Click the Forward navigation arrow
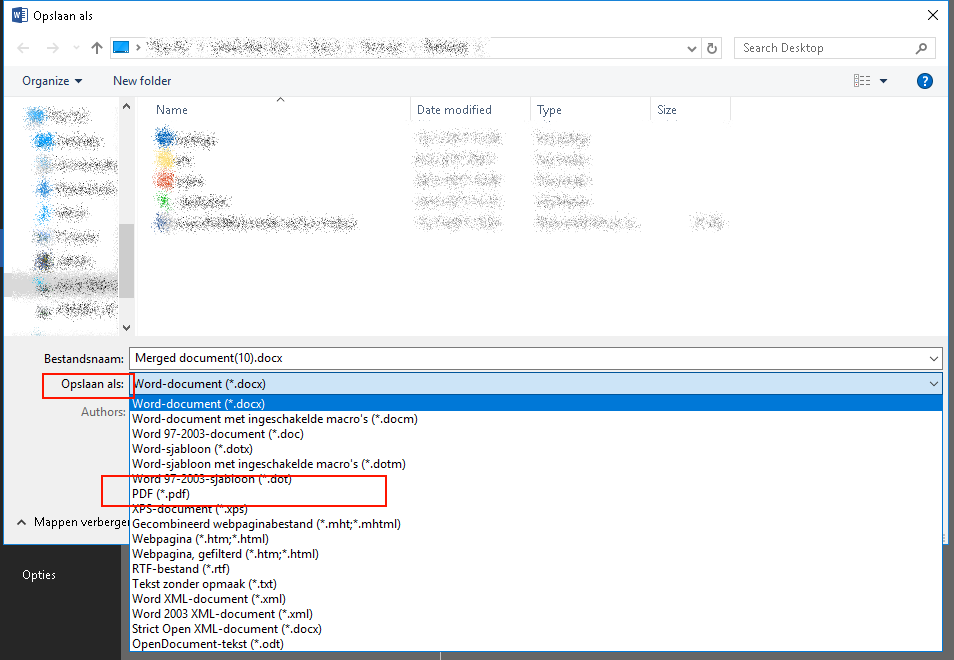 (53, 48)
